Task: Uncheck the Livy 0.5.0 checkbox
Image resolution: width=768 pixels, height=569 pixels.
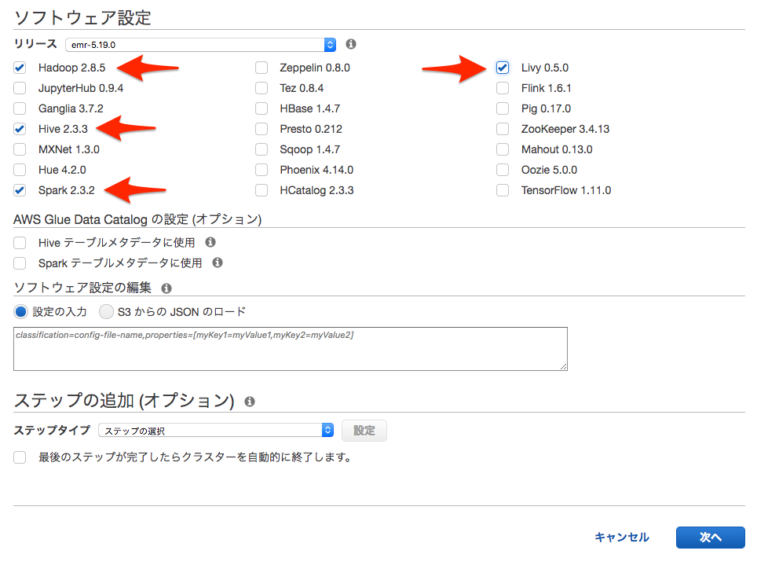Action: tap(503, 68)
